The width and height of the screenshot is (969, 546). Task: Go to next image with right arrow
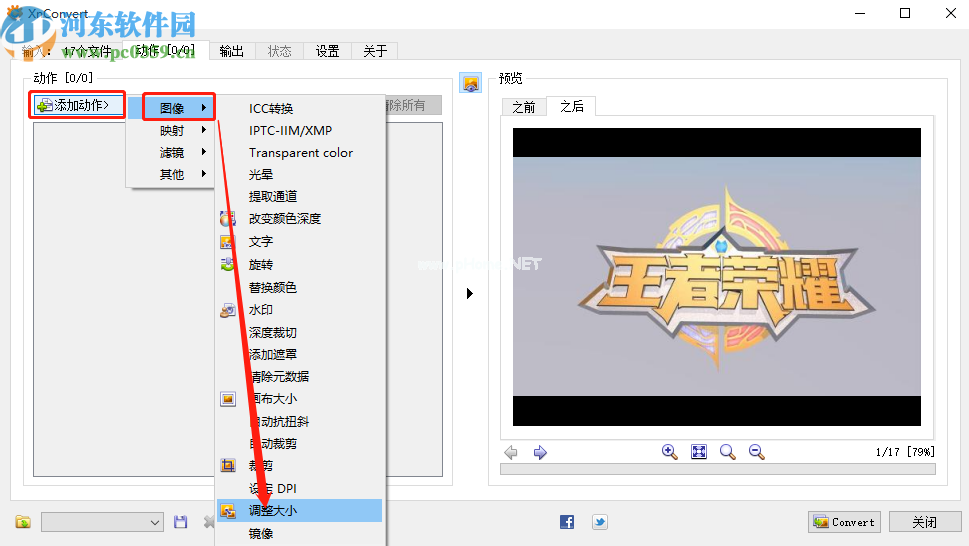[540, 452]
